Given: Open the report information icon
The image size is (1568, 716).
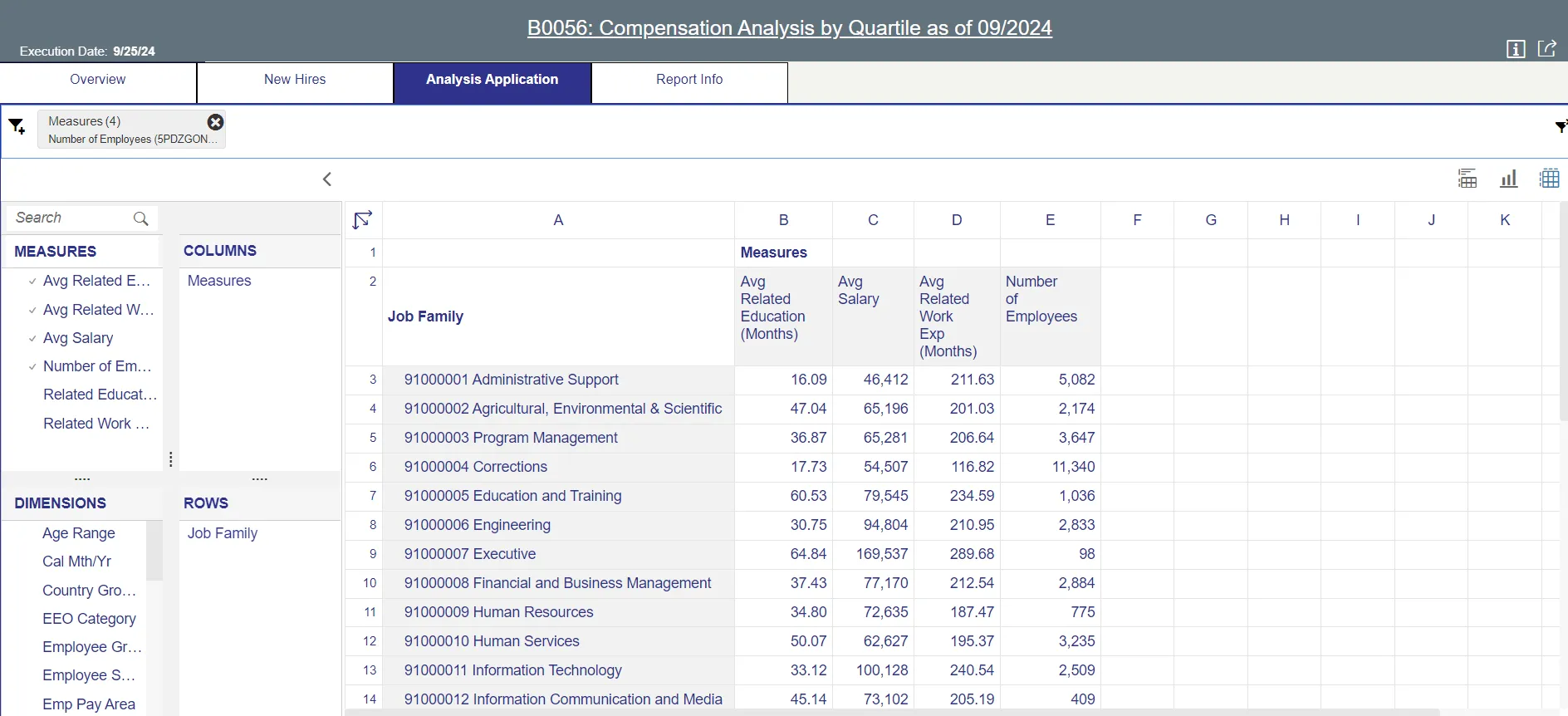Looking at the screenshot, I should click(1515, 49).
